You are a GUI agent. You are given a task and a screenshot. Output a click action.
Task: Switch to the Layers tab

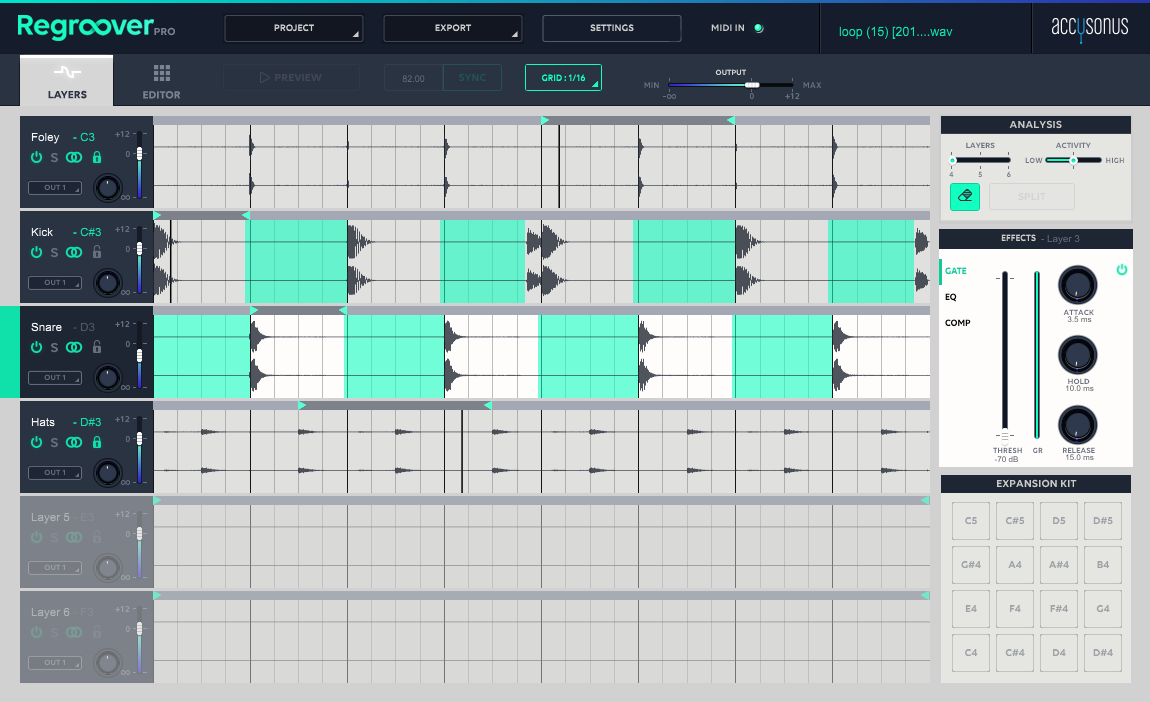pyautogui.click(x=67, y=81)
